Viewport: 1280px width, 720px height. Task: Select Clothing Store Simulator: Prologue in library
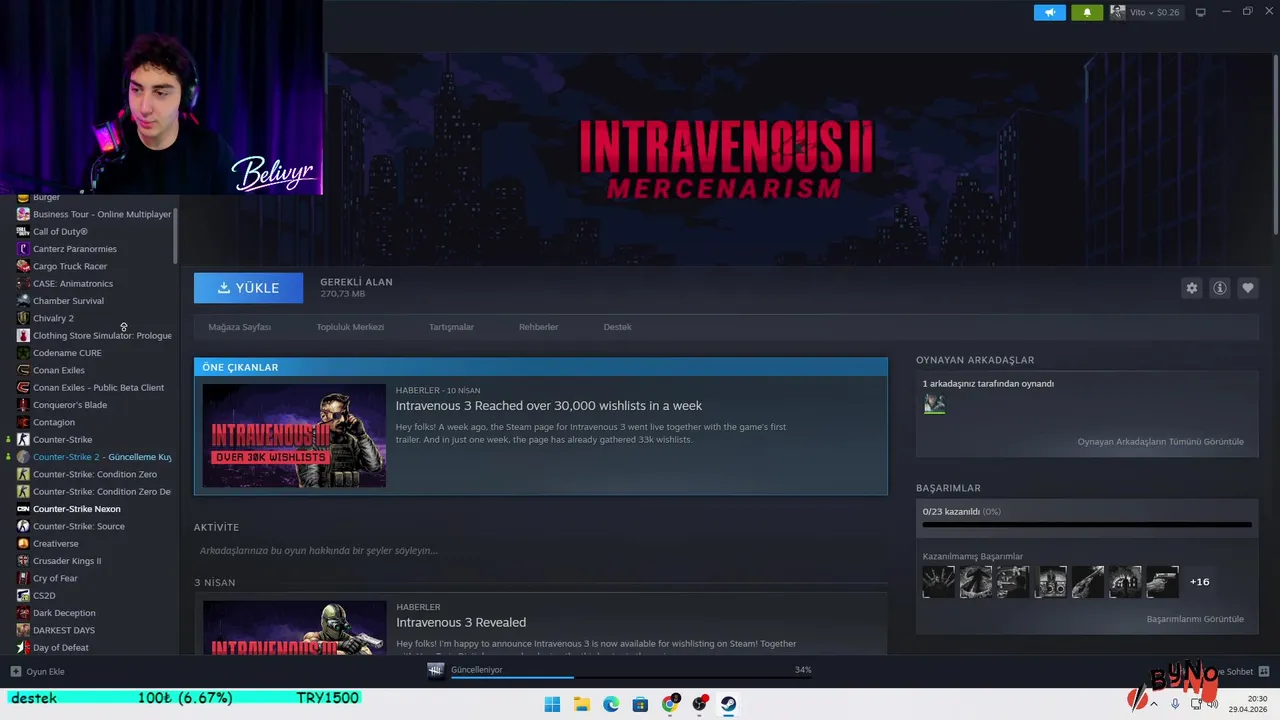point(94,336)
